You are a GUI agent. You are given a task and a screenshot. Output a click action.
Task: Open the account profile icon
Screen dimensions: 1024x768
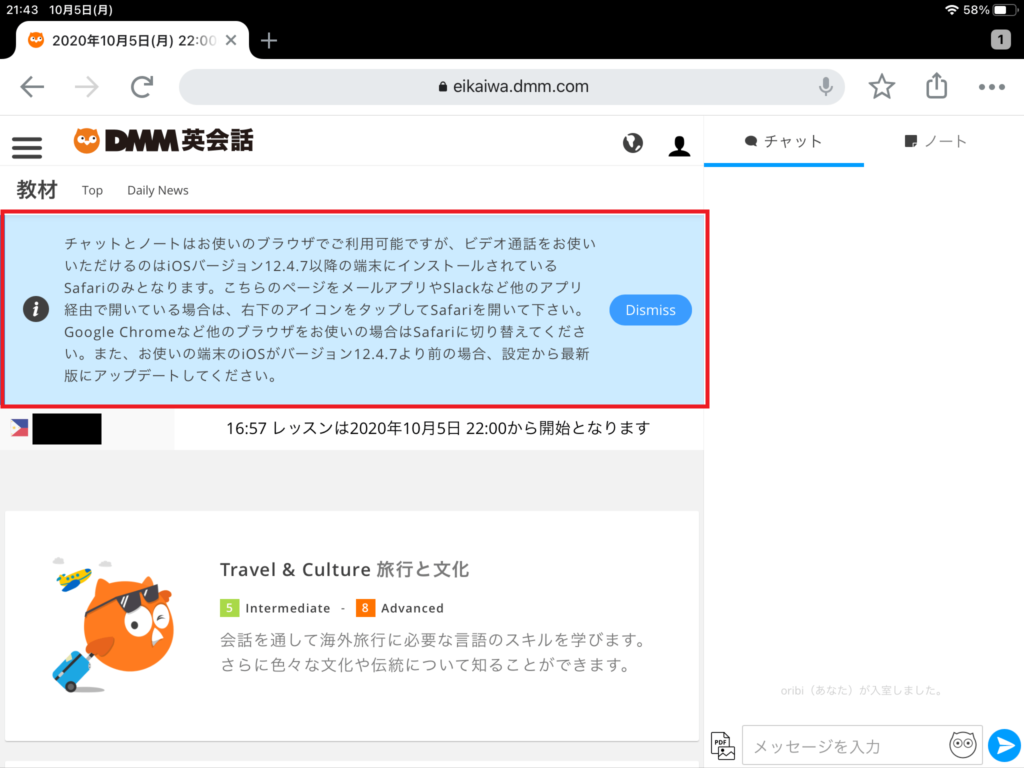pos(679,146)
